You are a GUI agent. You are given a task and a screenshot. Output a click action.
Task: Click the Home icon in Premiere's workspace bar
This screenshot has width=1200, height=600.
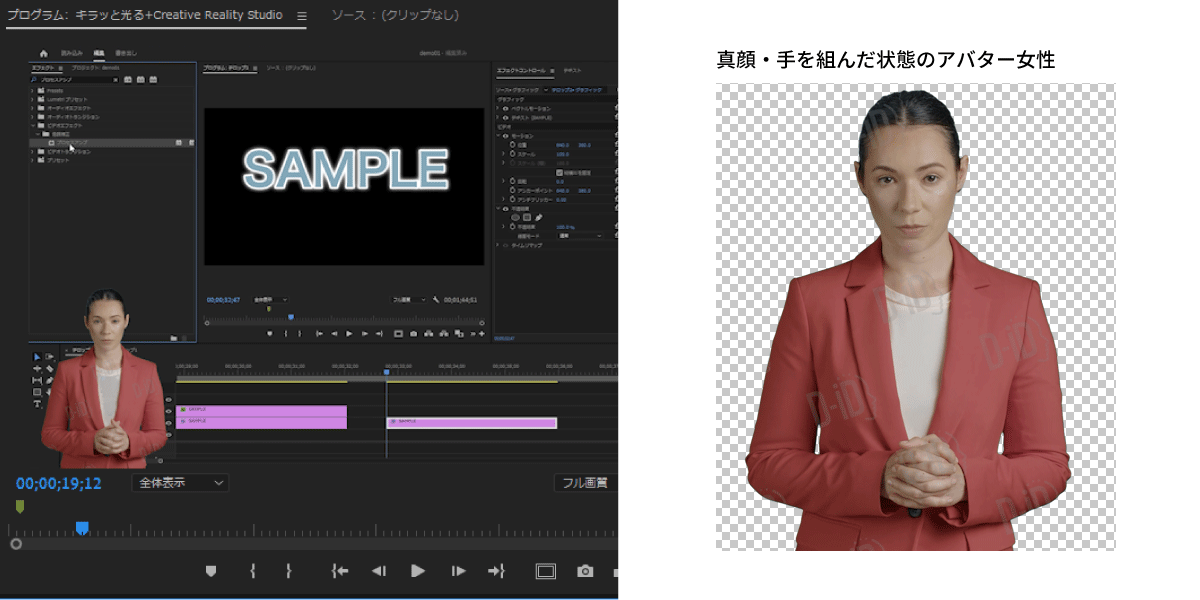point(43,53)
